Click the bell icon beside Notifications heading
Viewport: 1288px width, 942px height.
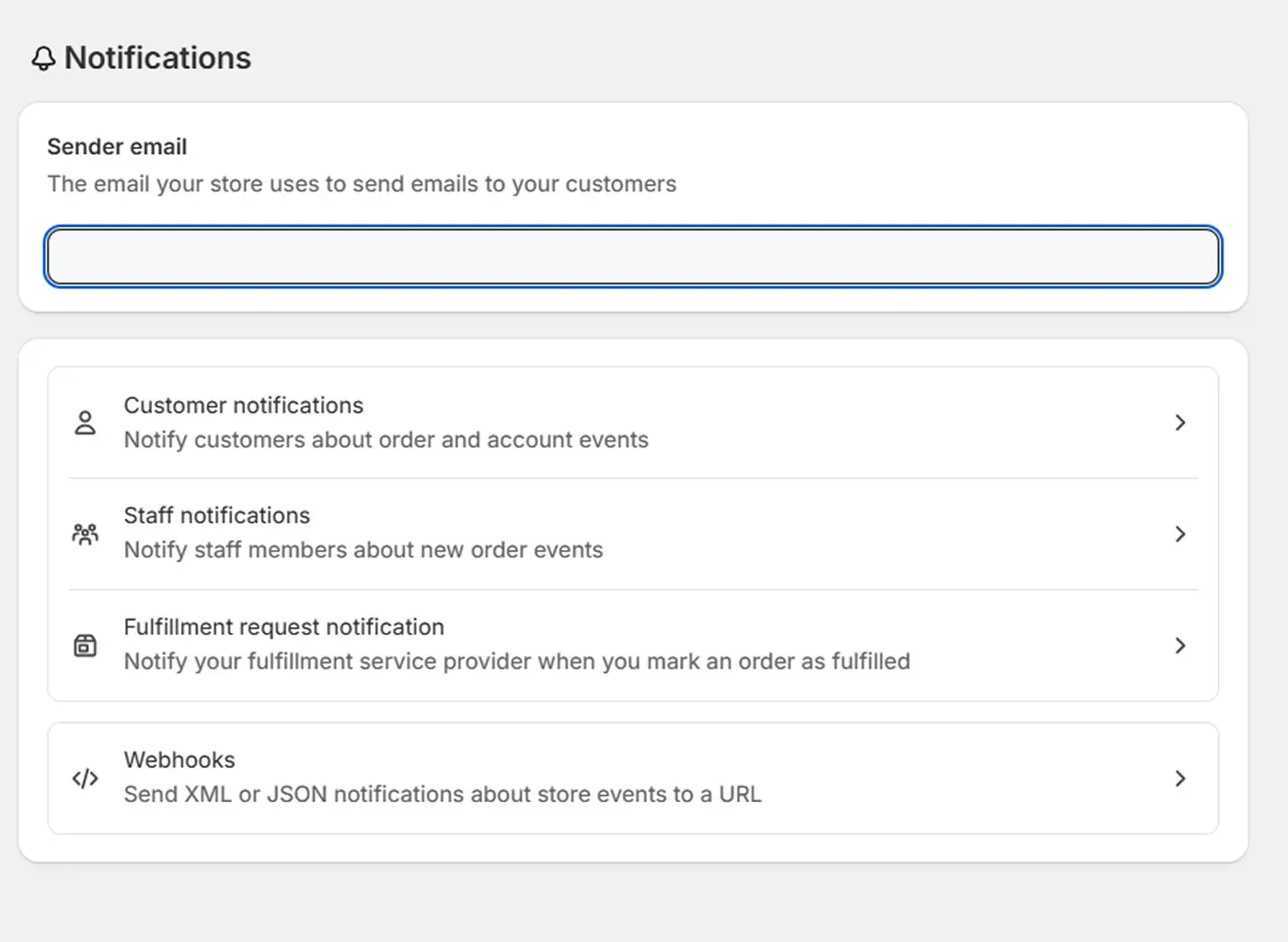[42, 58]
